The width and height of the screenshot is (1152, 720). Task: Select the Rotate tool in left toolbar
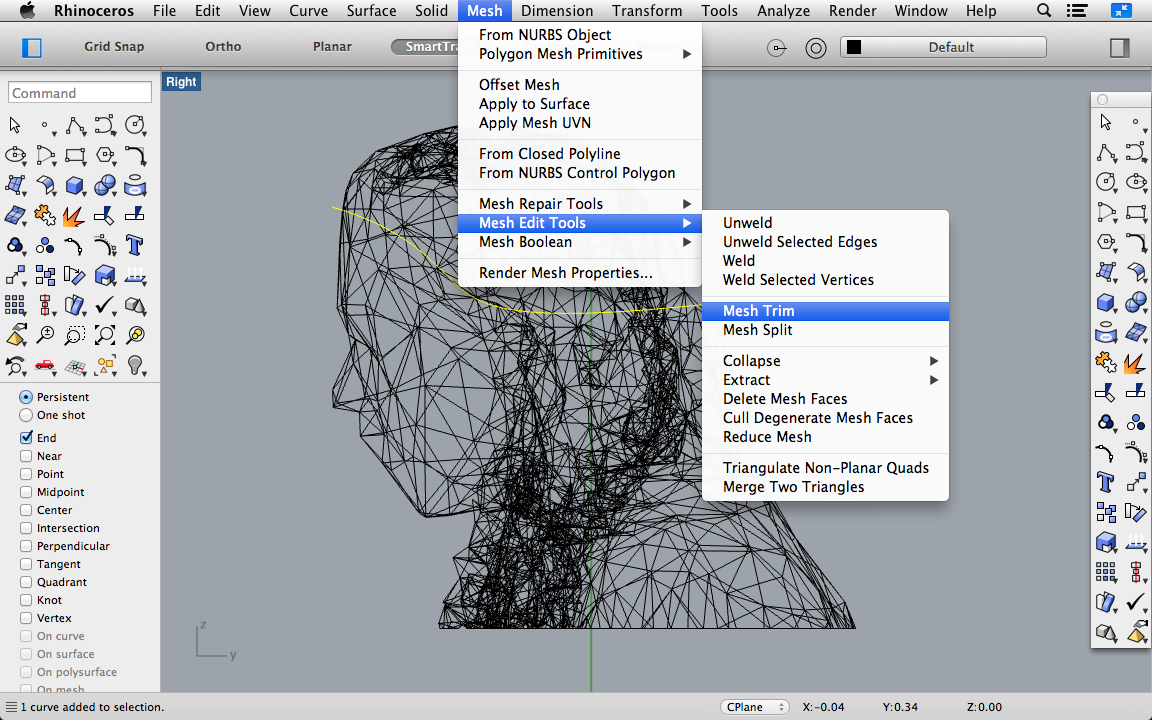click(74, 276)
